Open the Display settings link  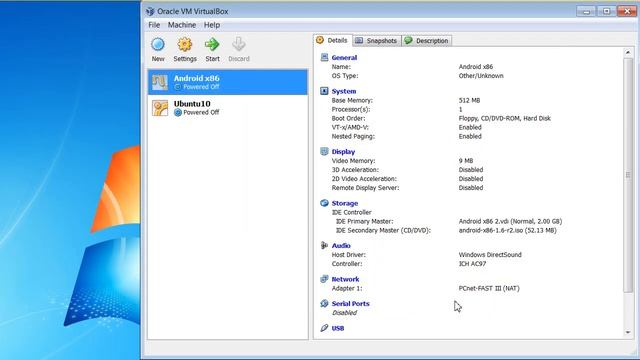tap(343, 152)
